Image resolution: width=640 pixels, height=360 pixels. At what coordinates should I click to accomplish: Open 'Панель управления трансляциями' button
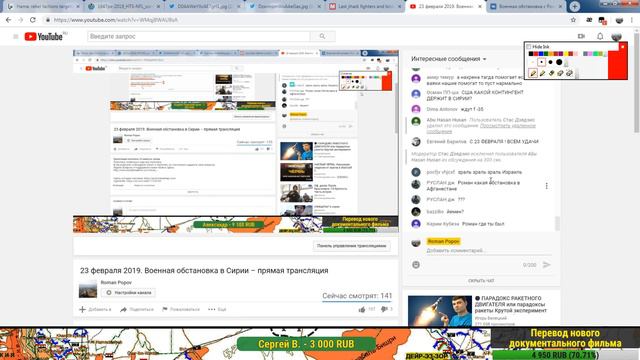pos(351,246)
